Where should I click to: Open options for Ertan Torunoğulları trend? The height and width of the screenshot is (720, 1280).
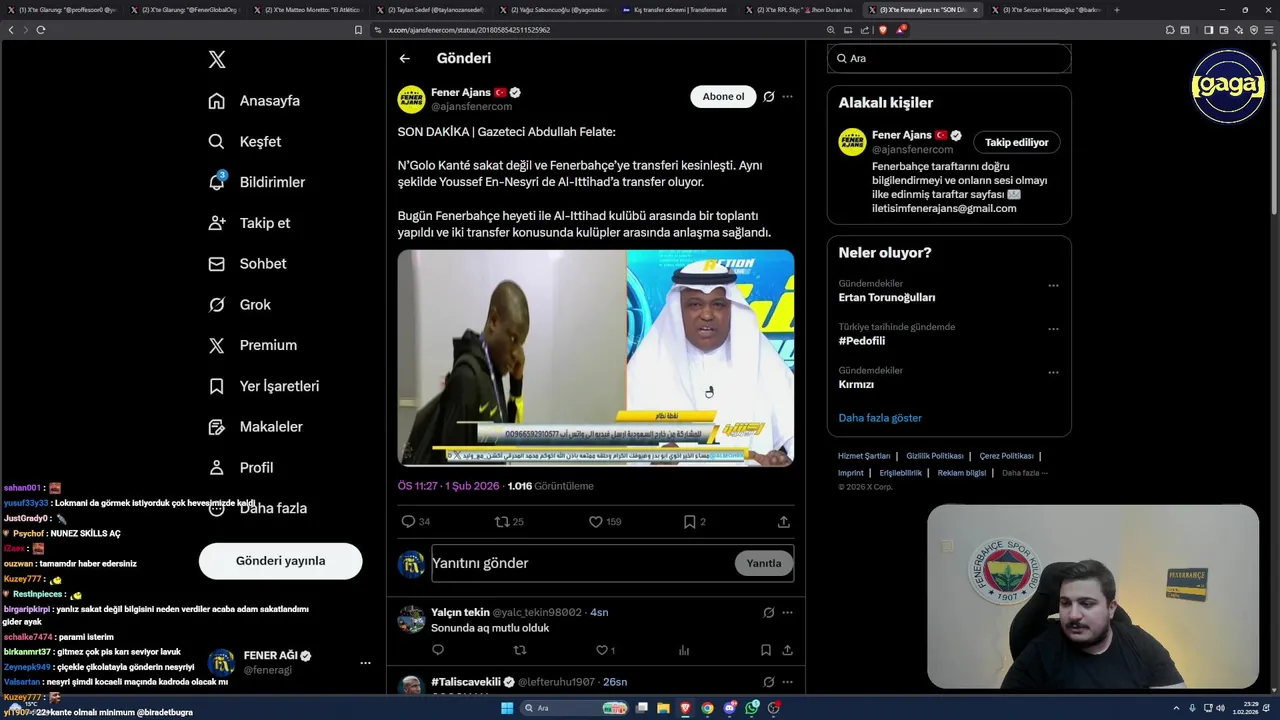tap(1053, 286)
